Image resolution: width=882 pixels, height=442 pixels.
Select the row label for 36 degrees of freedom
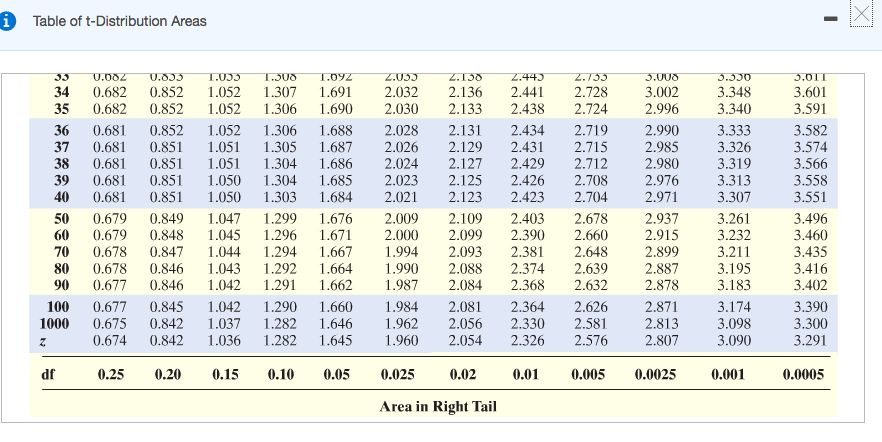click(x=60, y=131)
